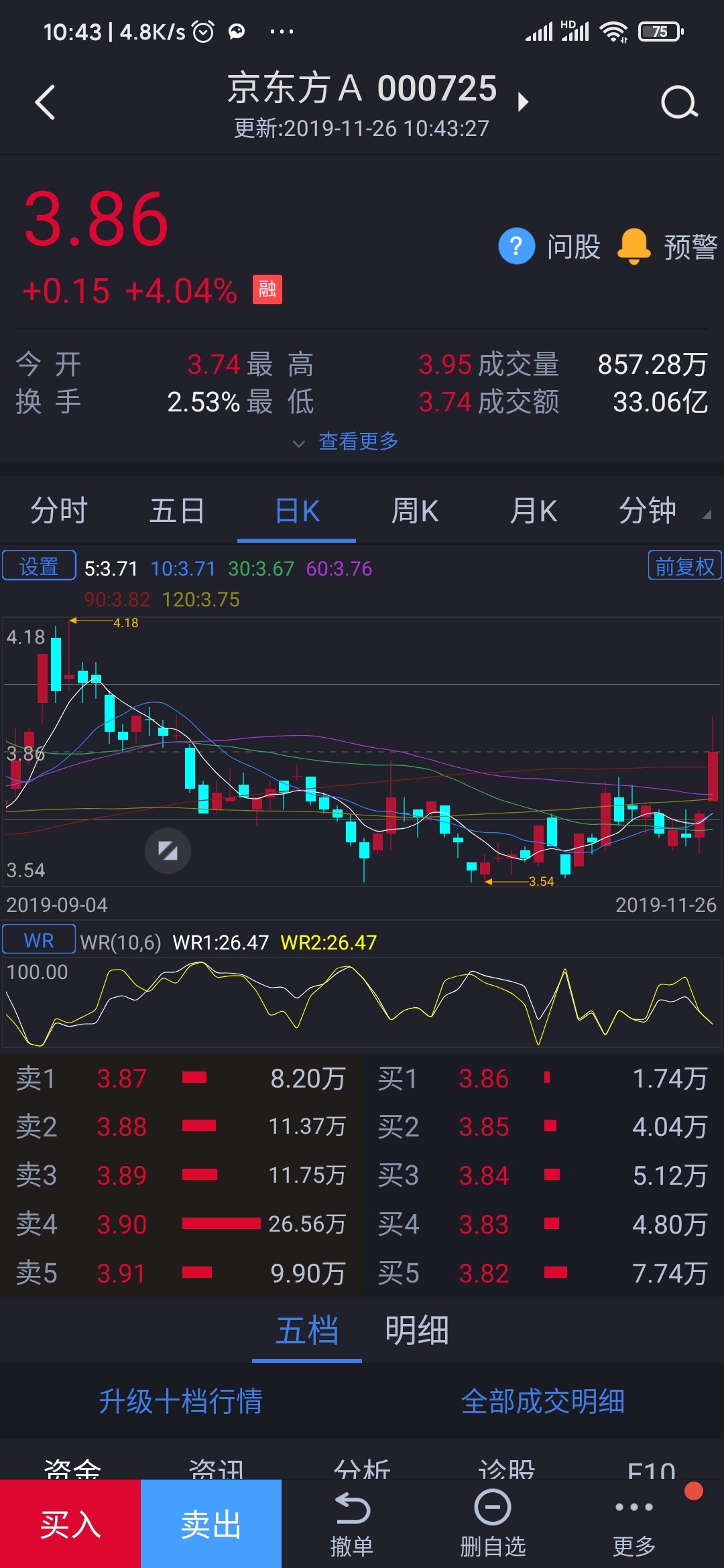Tap the back arrow icon
Viewport: 724px width, 1568px height.
[45, 103]
